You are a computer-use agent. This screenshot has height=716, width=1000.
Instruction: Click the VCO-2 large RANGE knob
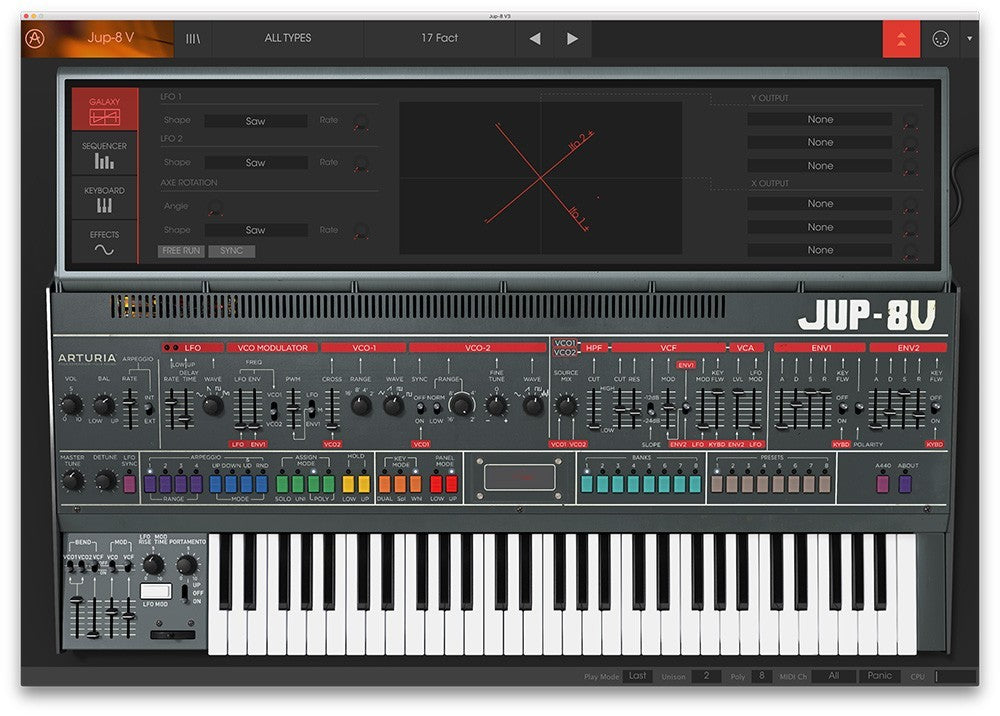click(462, 404)
